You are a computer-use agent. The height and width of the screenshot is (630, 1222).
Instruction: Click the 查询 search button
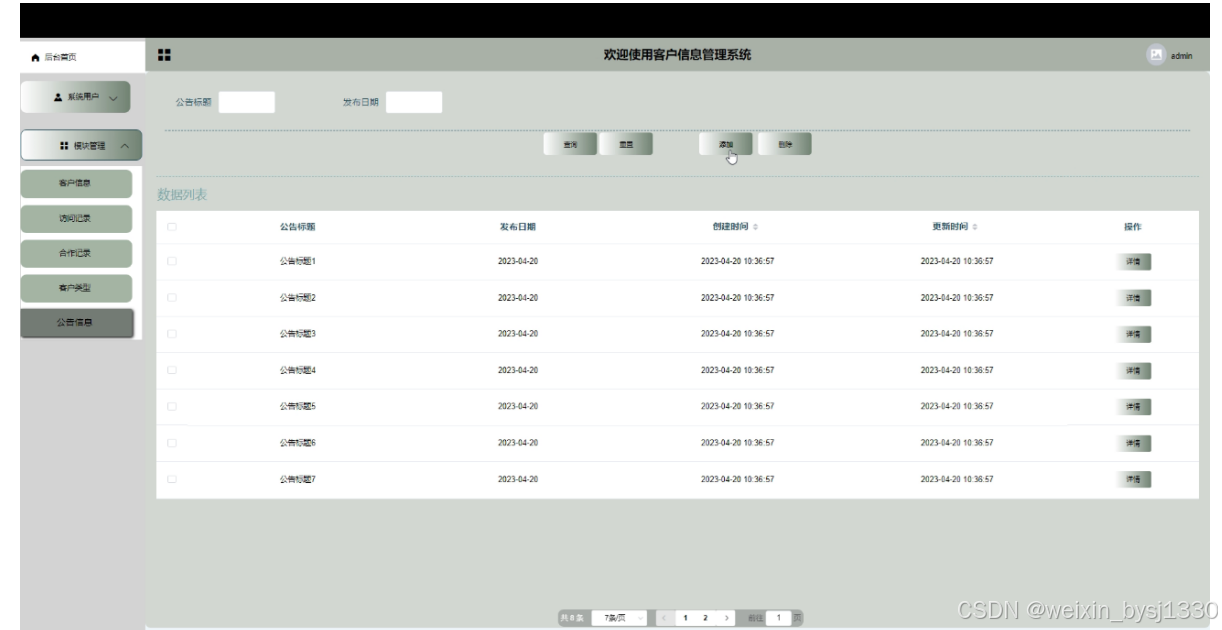pos(570,145)
